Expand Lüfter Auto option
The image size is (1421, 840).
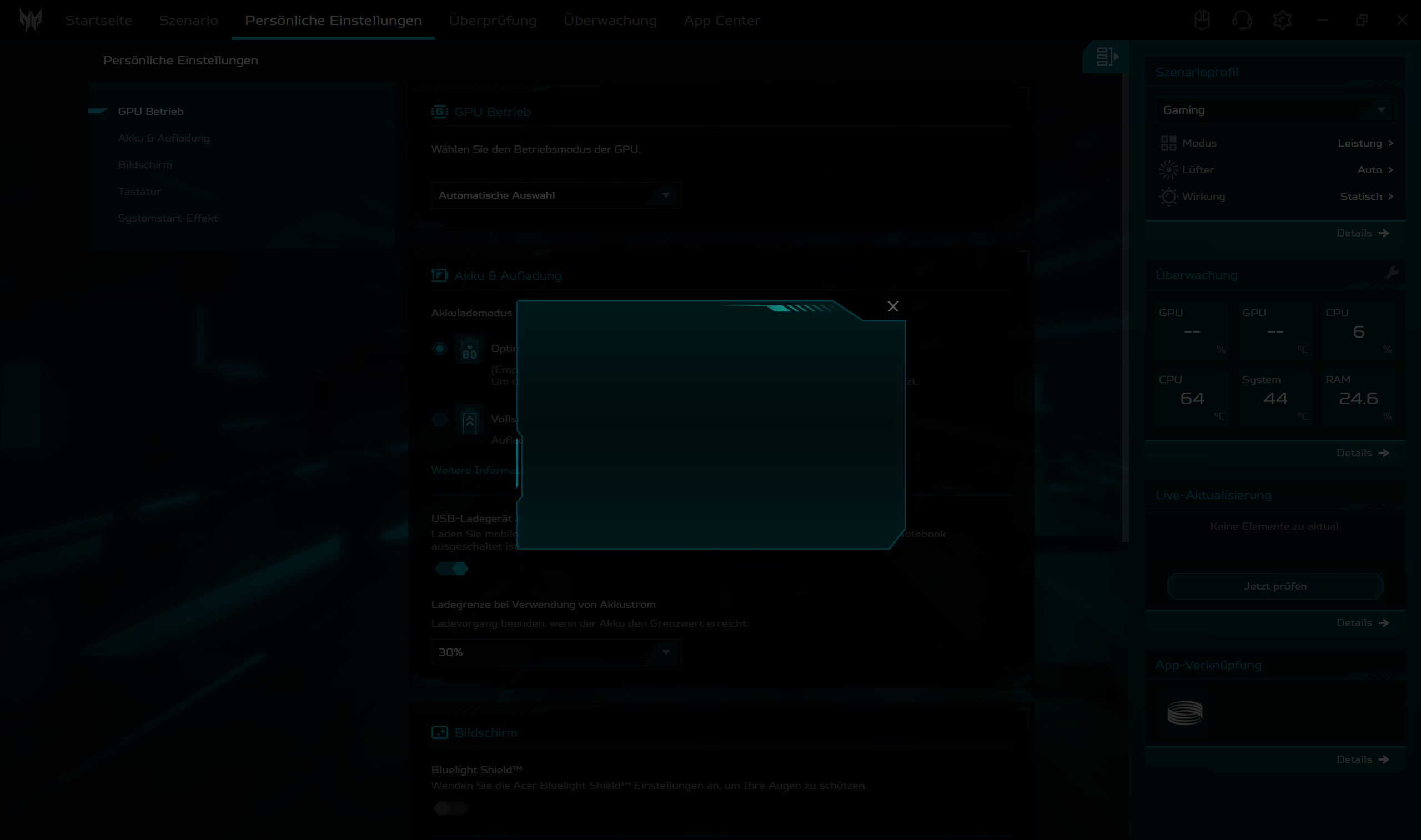pyautogui.click(x=1375, y=170)
